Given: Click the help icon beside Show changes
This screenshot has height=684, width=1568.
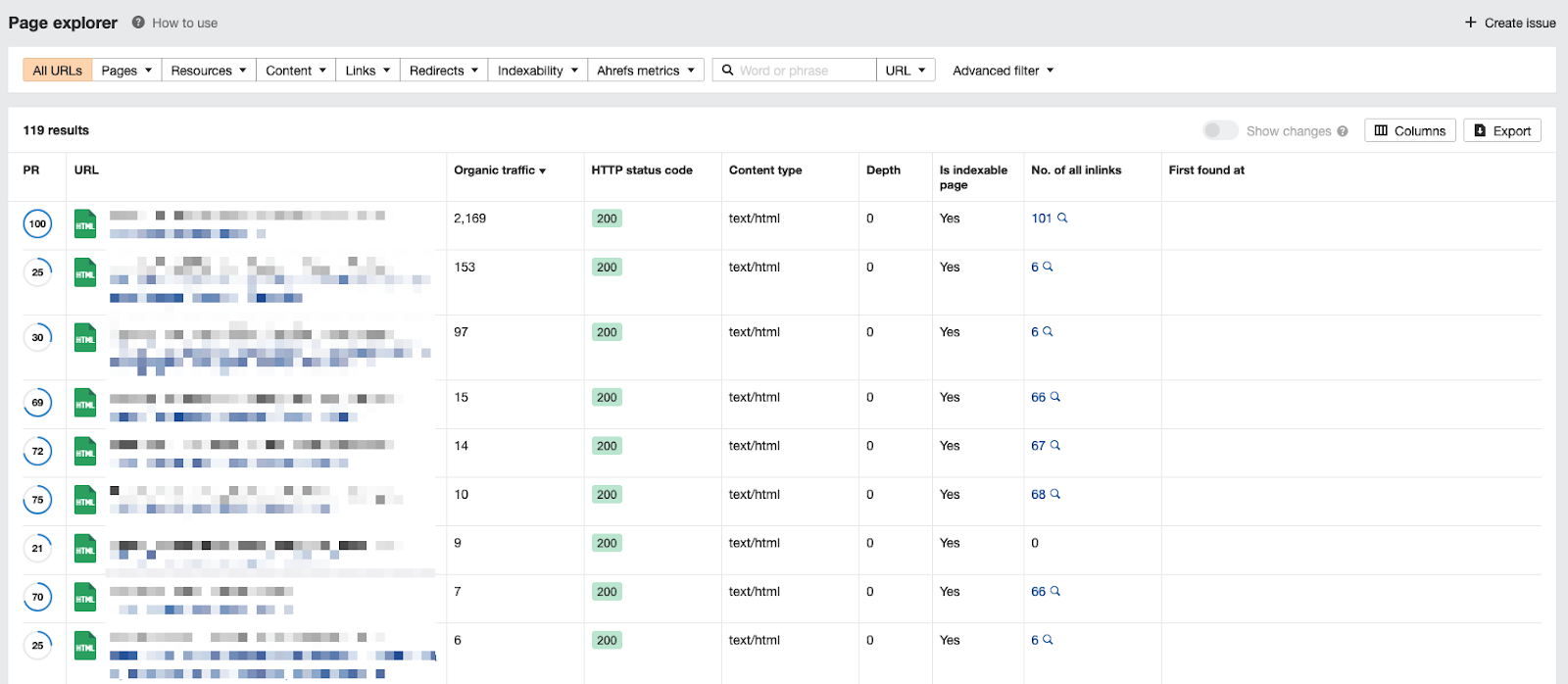Looking at the screenshot, I should pos(1343,131).
